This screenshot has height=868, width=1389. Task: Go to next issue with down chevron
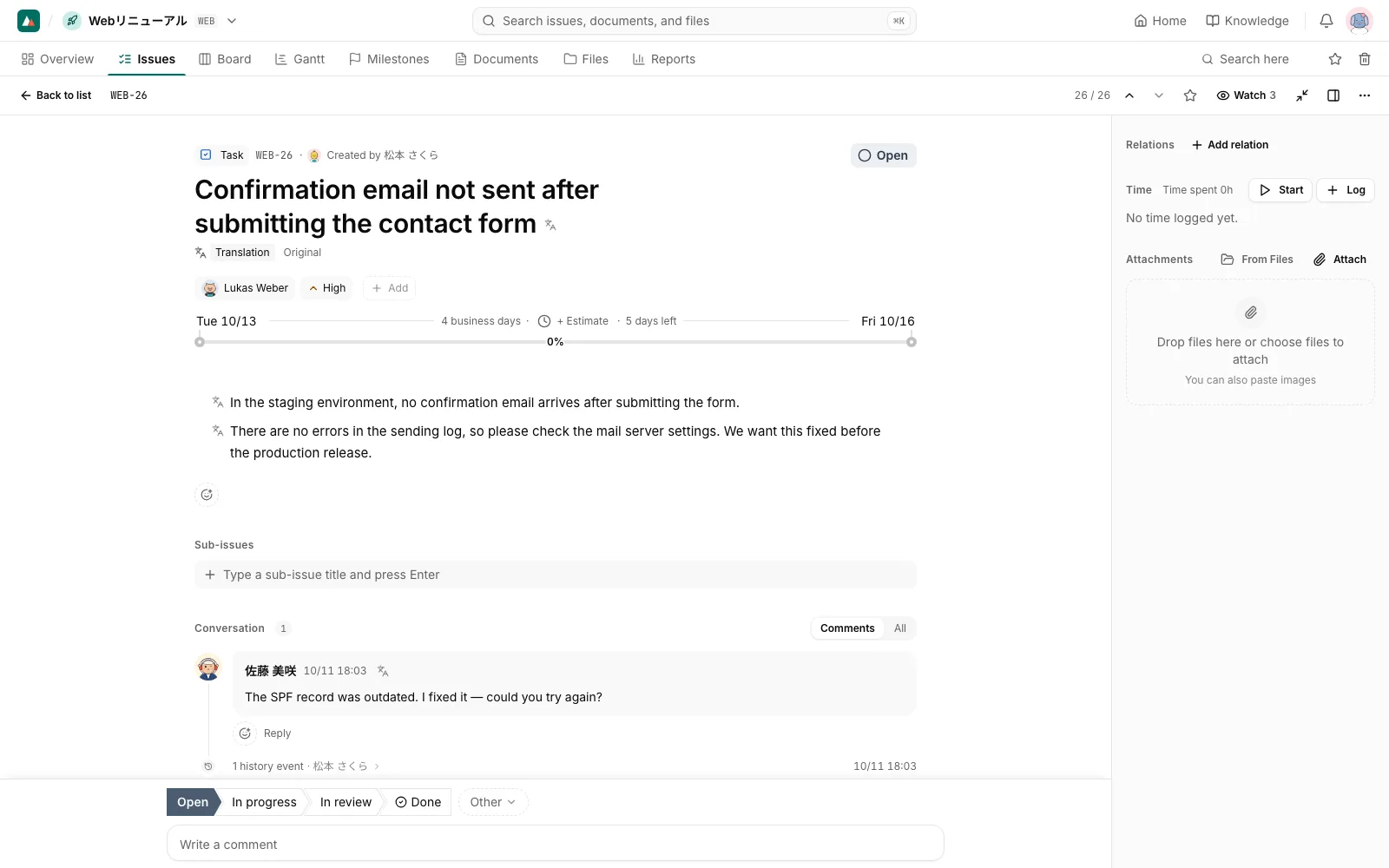(x=1159, y=95)
